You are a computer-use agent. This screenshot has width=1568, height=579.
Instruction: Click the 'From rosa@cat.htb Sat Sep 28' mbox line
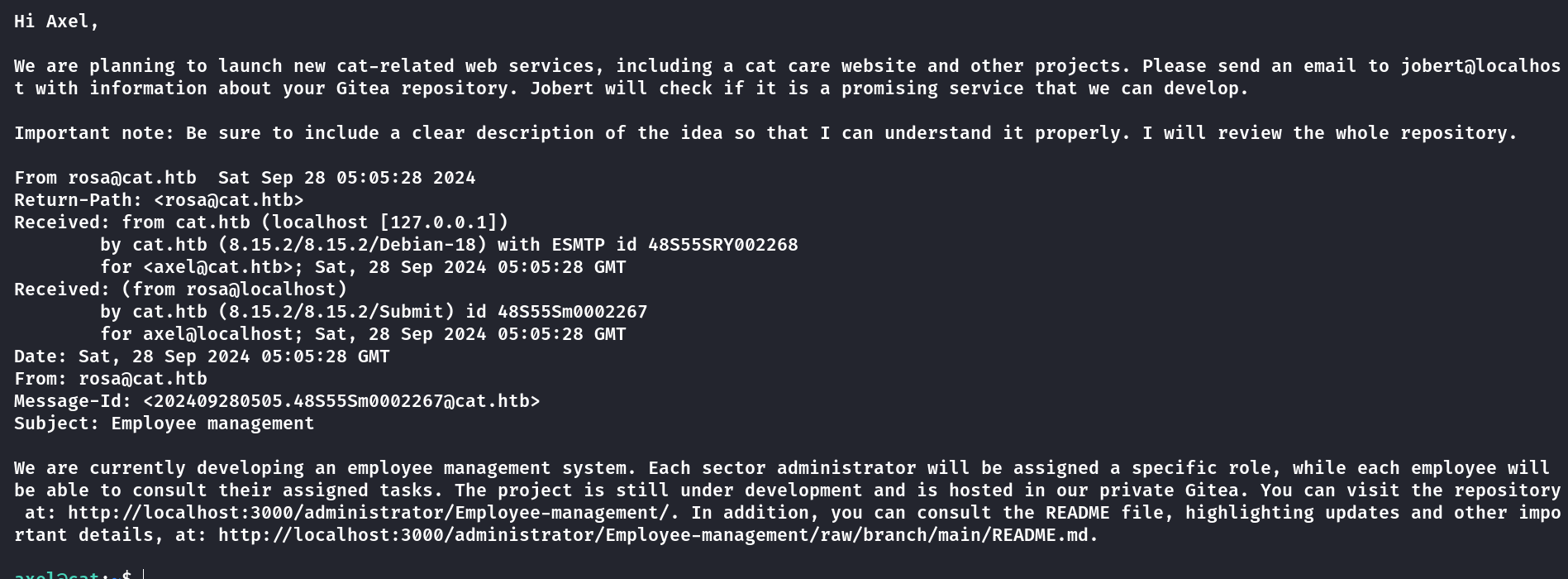[245, 178]
